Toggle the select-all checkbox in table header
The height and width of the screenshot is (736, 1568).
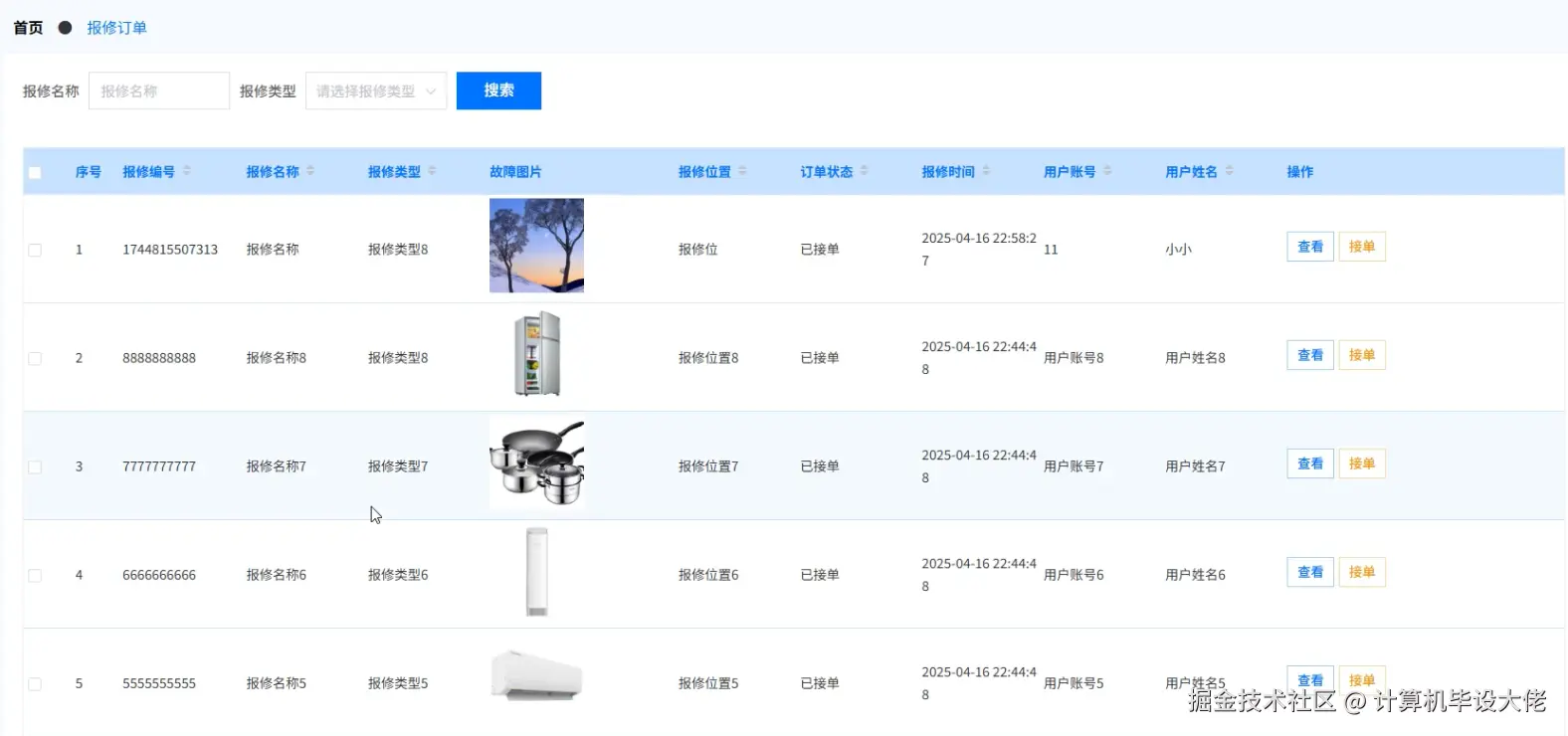[x=35, y=172]
